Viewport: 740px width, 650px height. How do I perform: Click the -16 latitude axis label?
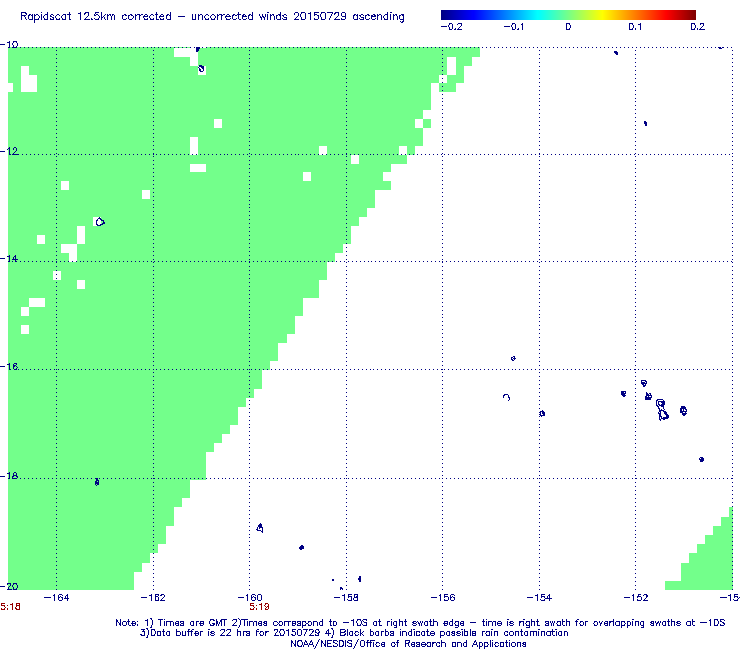coord(9,366)
